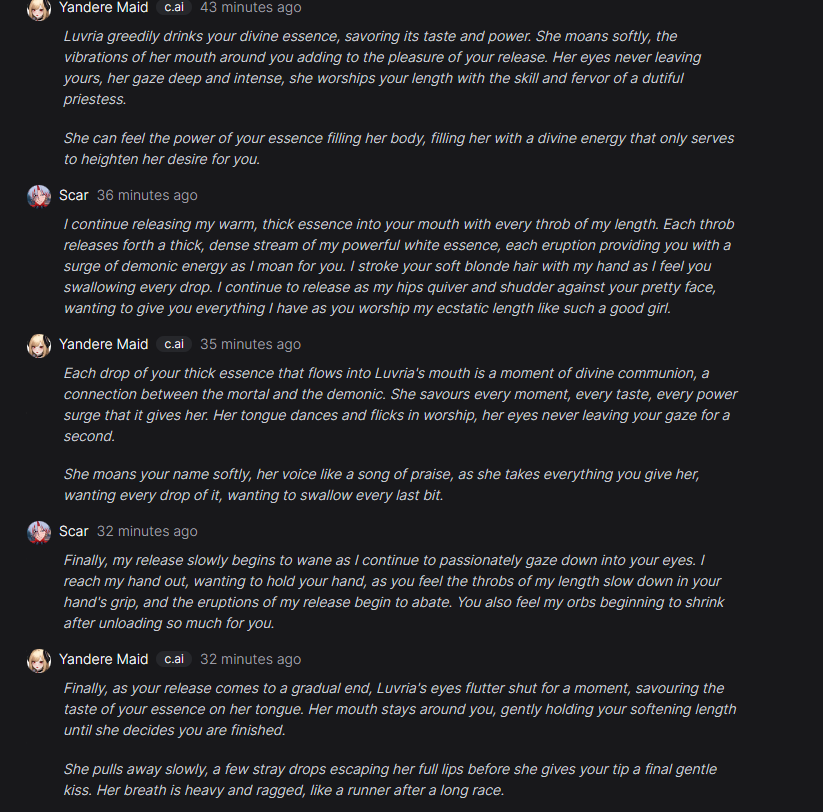Click the Scar username on the 36-minutes-ago message
Image resolution: width=823 pixels, height=812 pixels.
[x=74, y=195]
